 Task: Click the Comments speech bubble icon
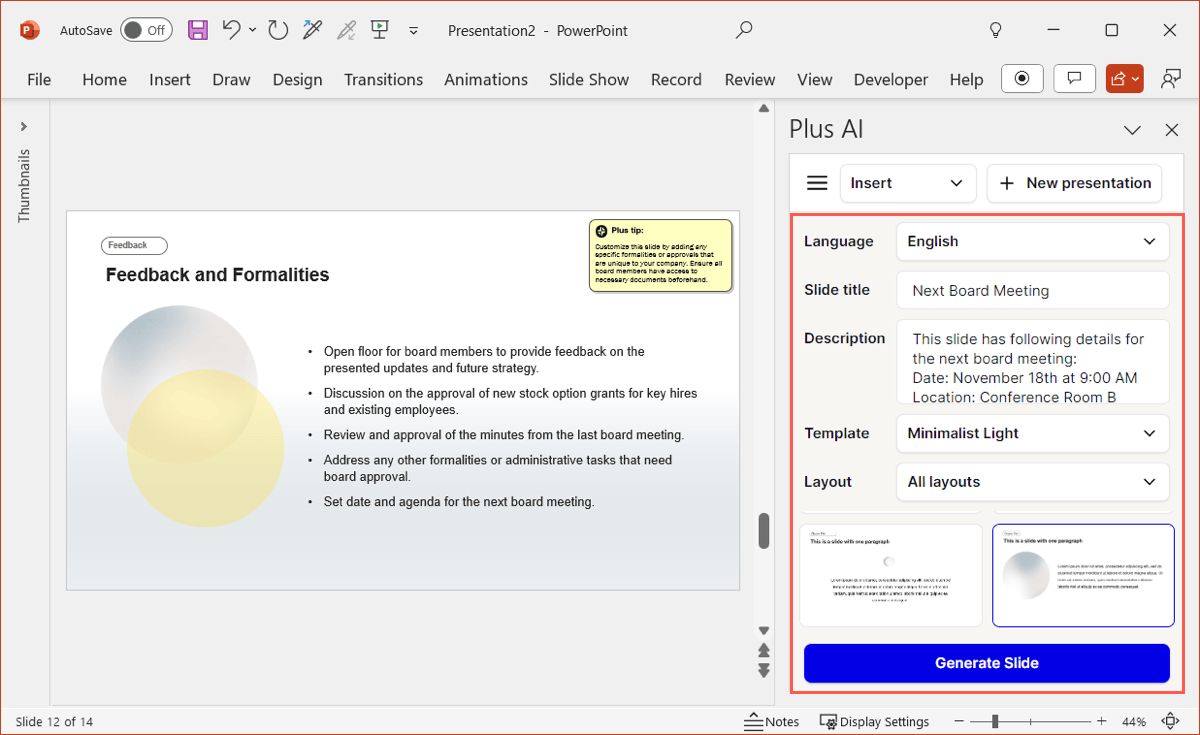pos(1075,79)
